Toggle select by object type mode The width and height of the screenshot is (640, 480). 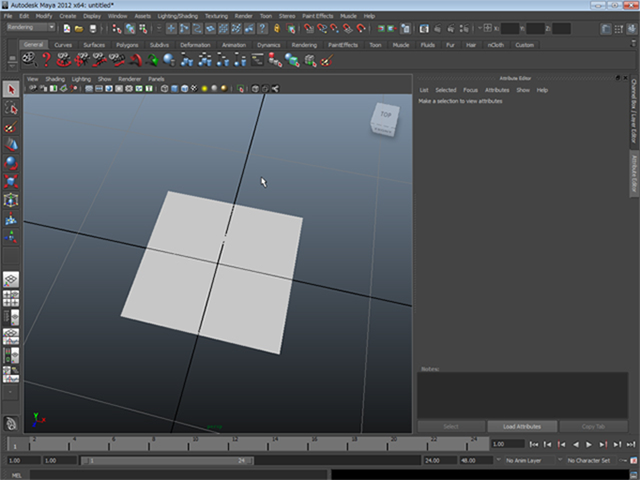(x=130, y=29)
